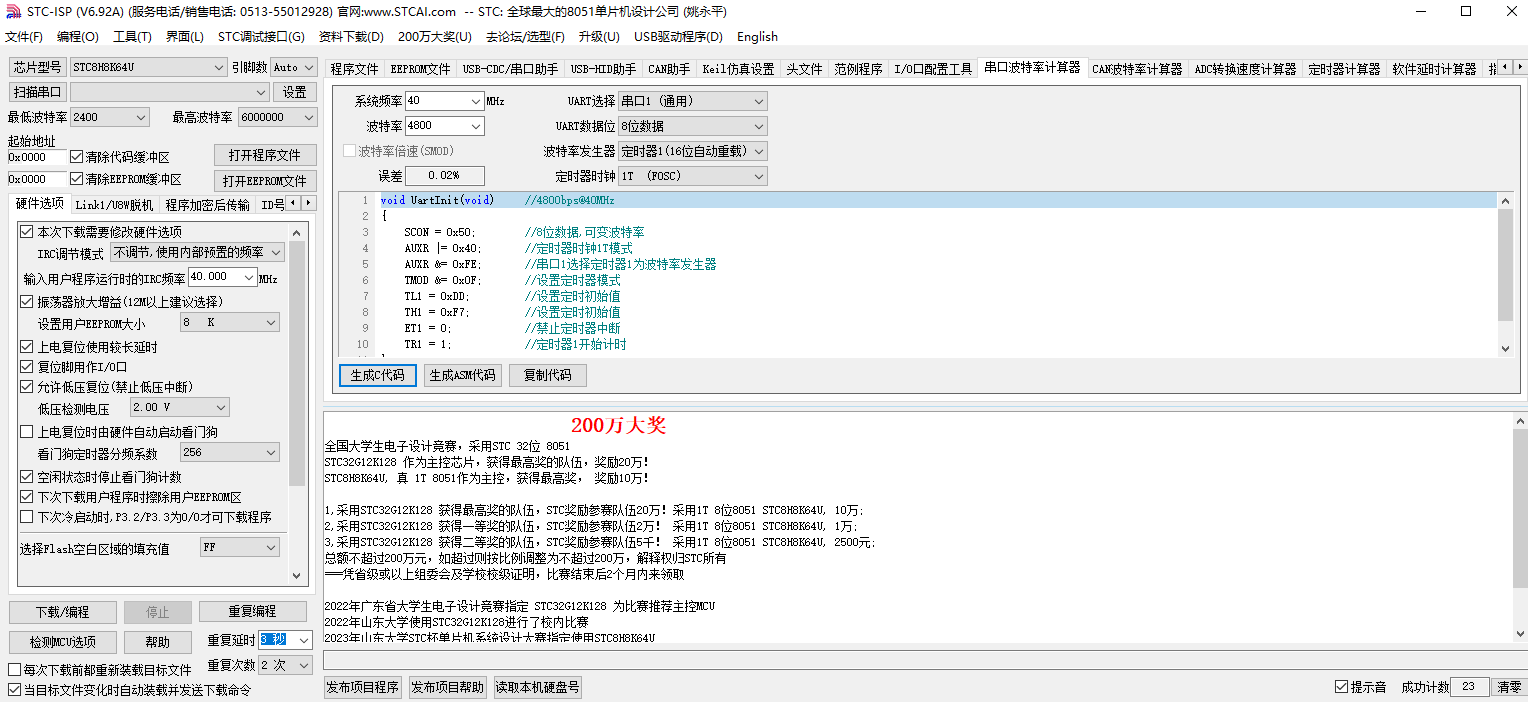Click 检测MCU选项 button
The image size is (1528, 702).
point(63,642)
